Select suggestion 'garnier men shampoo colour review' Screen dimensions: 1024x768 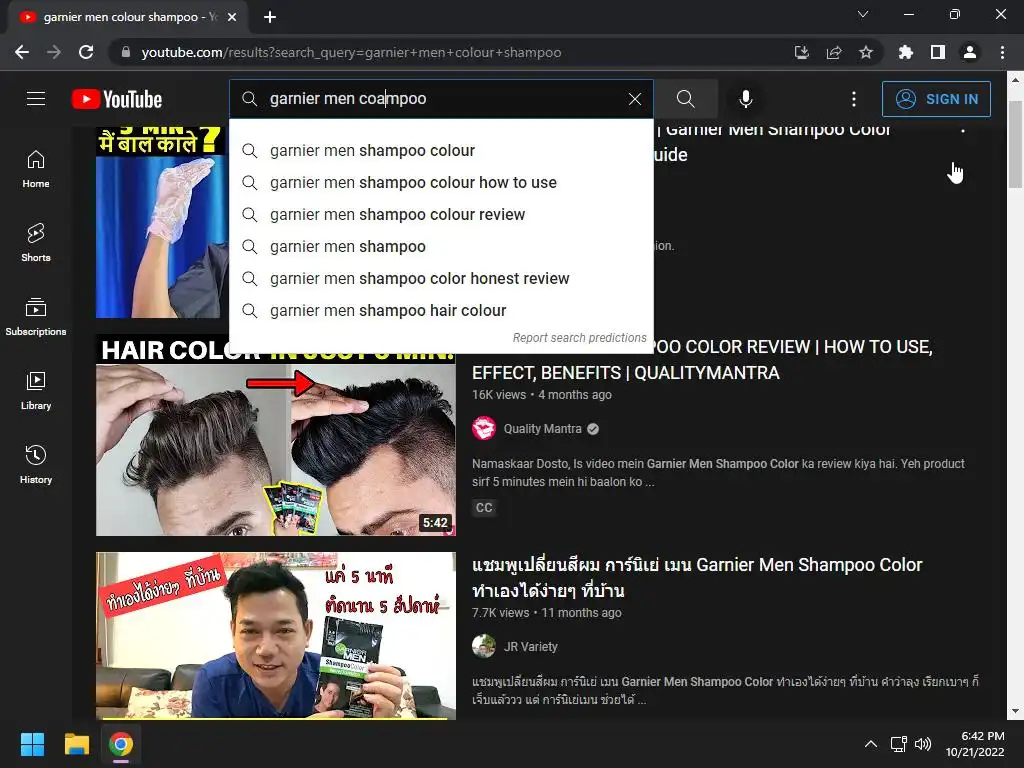click(x=441, y=214)
